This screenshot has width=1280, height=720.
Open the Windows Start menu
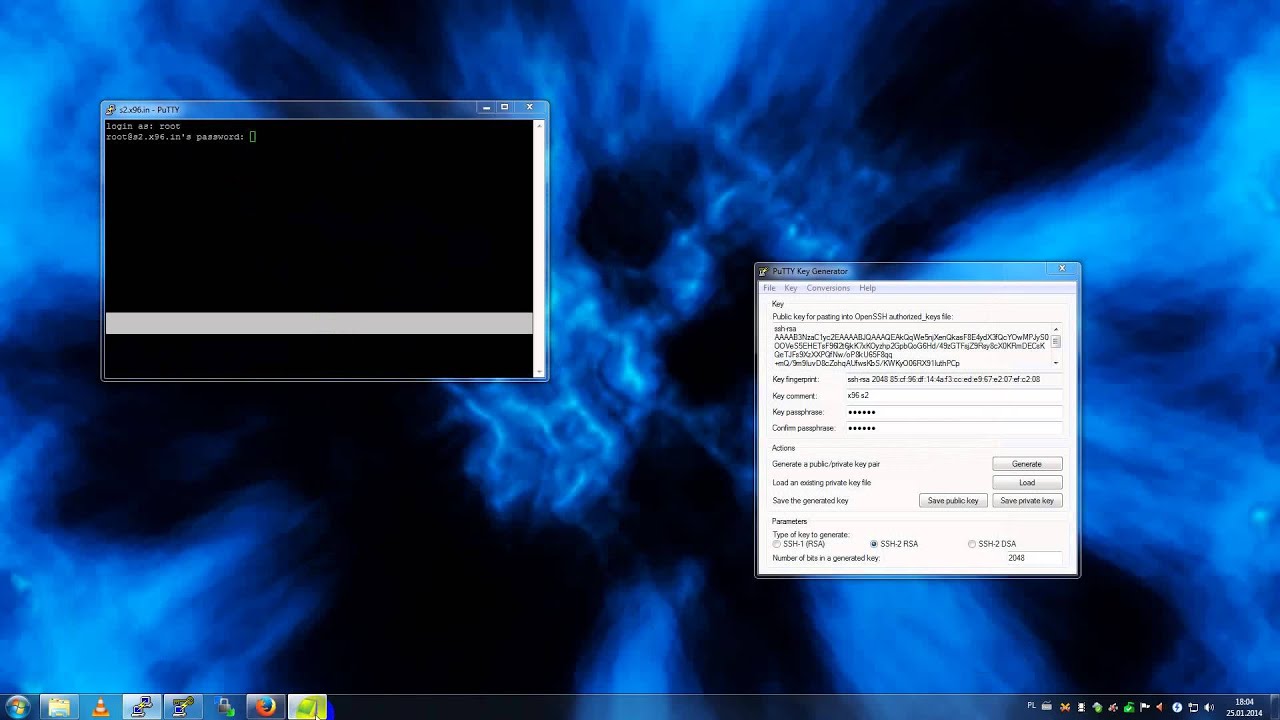tap(17, 707)
